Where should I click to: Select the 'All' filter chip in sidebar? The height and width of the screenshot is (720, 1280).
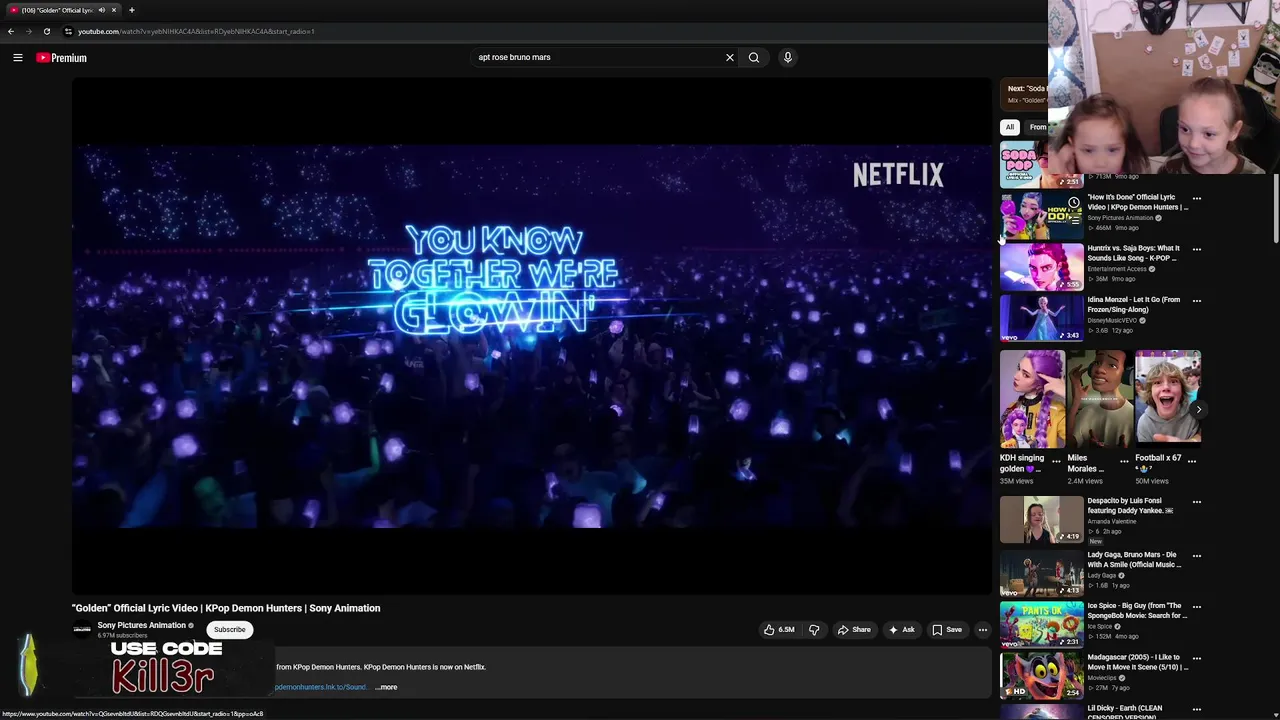coord(1010,127)
